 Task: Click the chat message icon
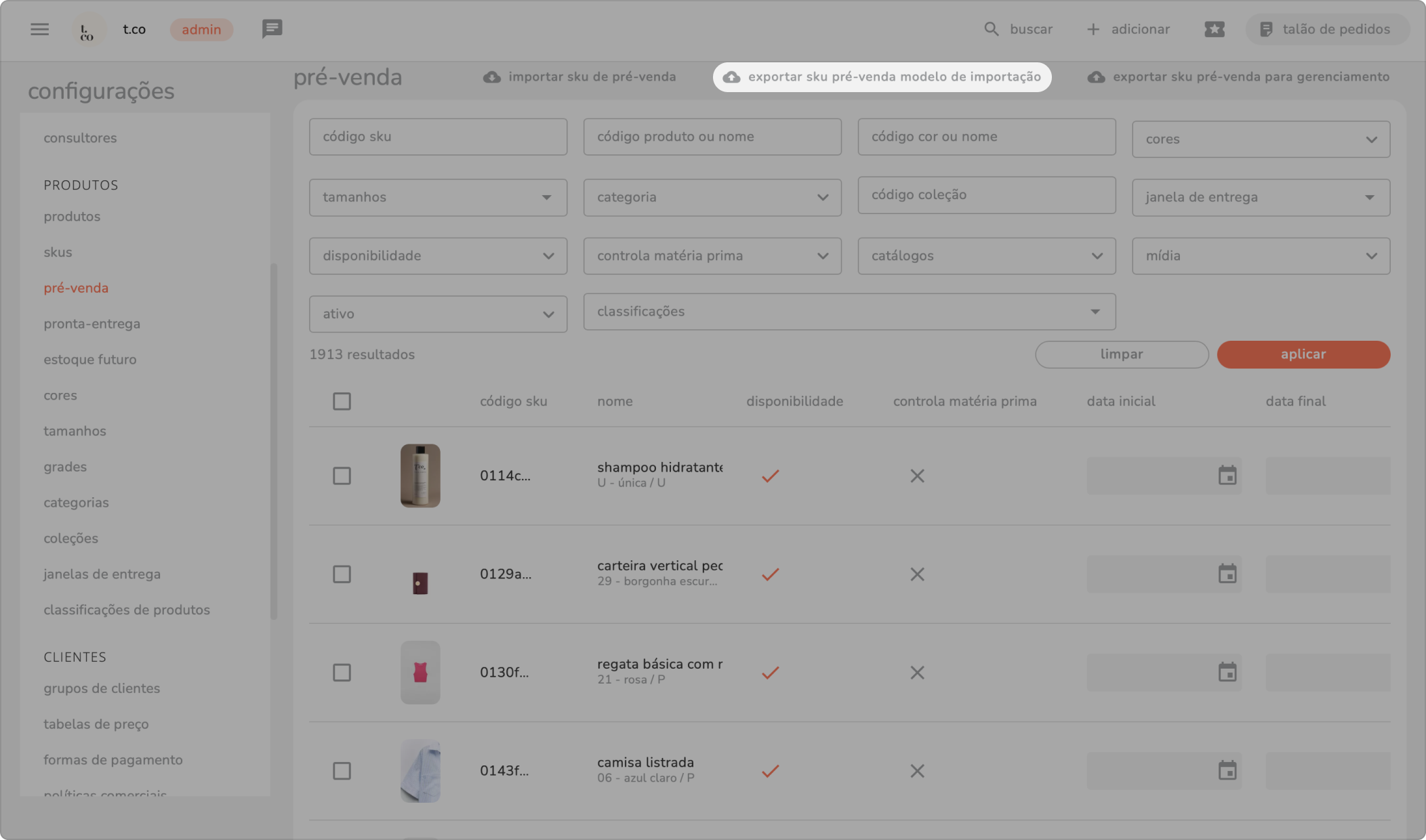pyautogui.click(x=272, y=29)
